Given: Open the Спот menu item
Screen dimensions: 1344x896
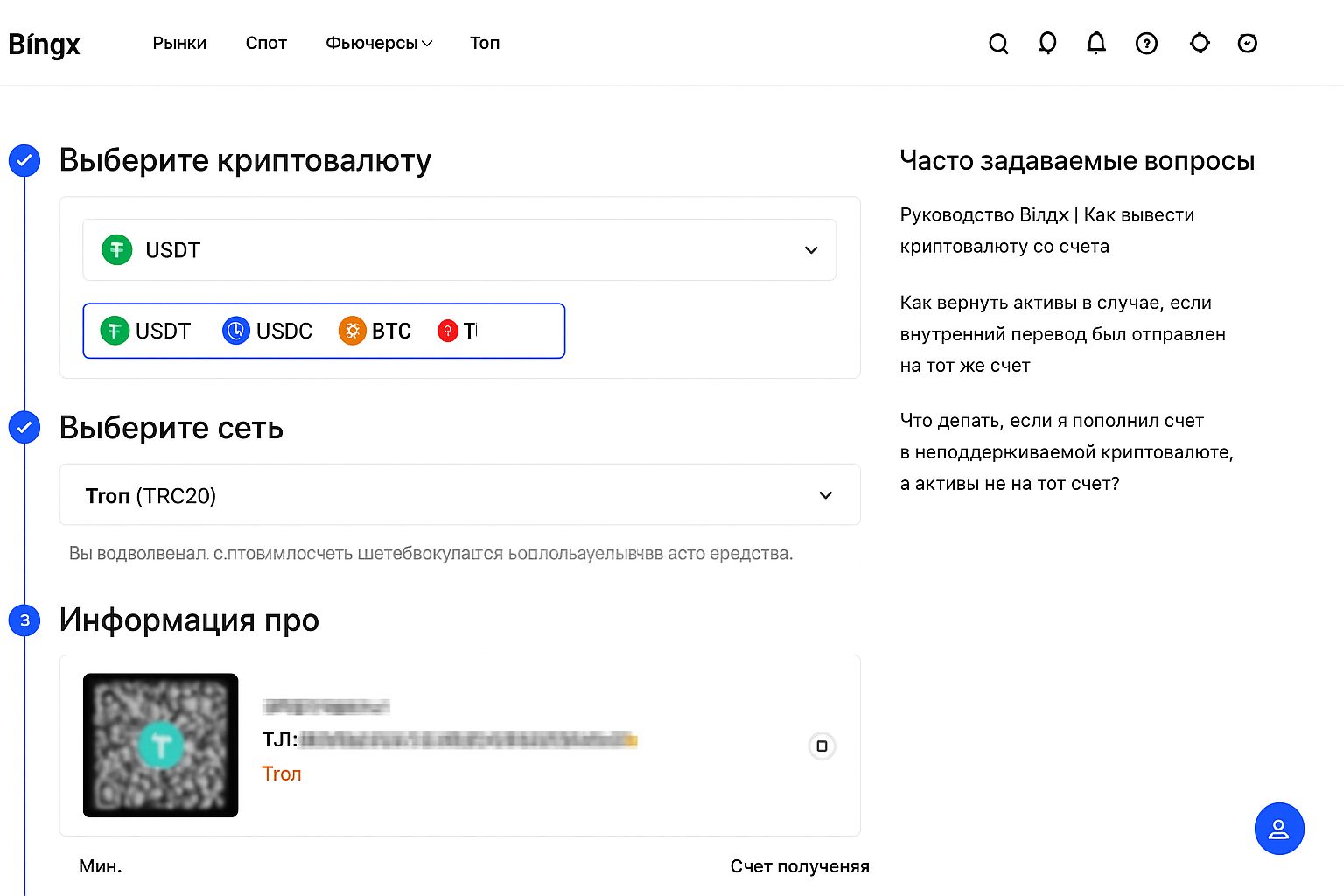Looking at the screenshot, I should [266, 43].
